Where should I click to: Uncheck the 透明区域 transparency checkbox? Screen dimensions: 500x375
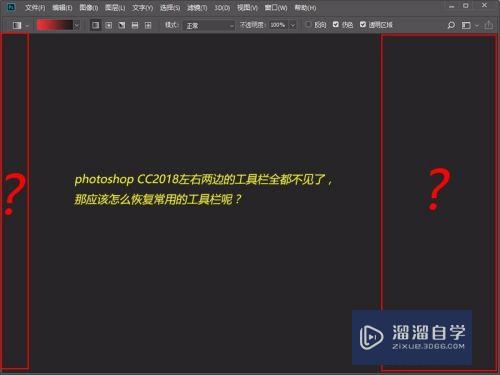363,24
